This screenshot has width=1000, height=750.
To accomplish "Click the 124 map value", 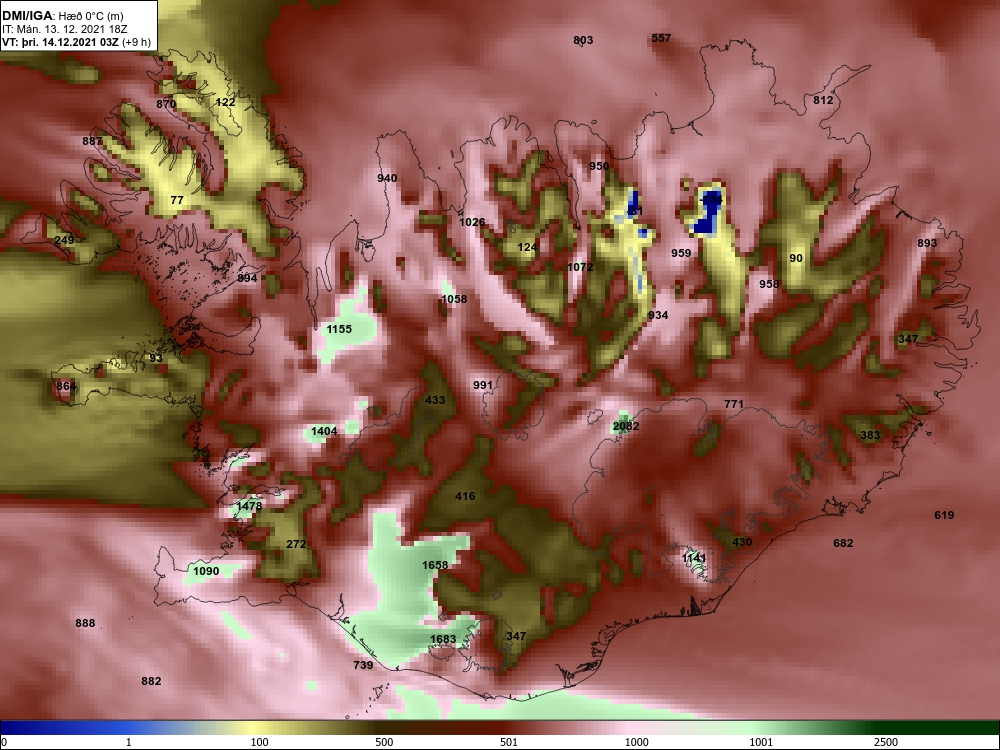I will [527, 247].
